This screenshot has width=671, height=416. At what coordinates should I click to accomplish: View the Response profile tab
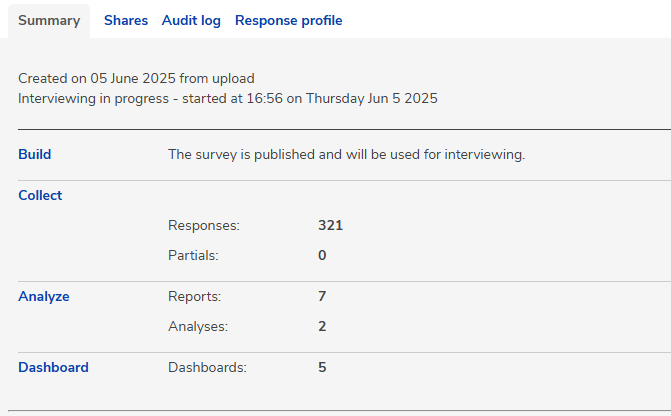[x=288, y=21]
